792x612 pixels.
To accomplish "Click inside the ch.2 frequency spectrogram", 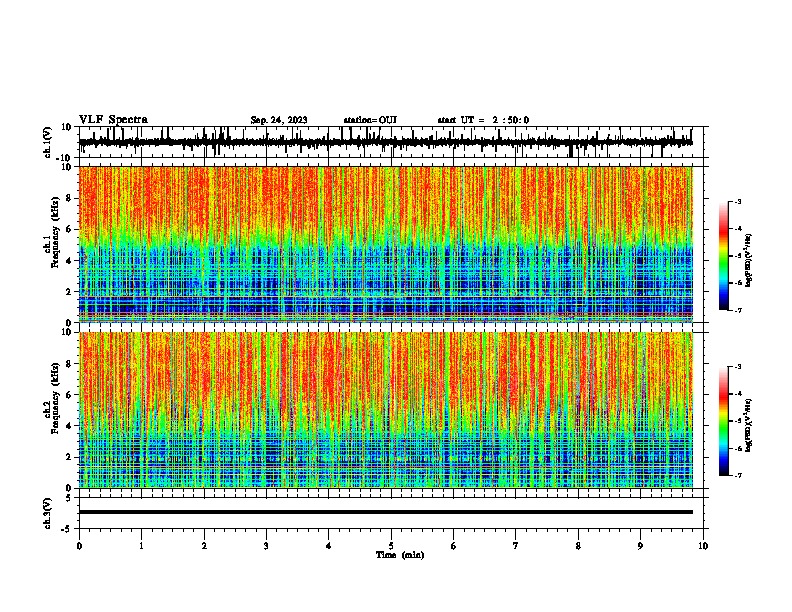I will click(385, 410).
